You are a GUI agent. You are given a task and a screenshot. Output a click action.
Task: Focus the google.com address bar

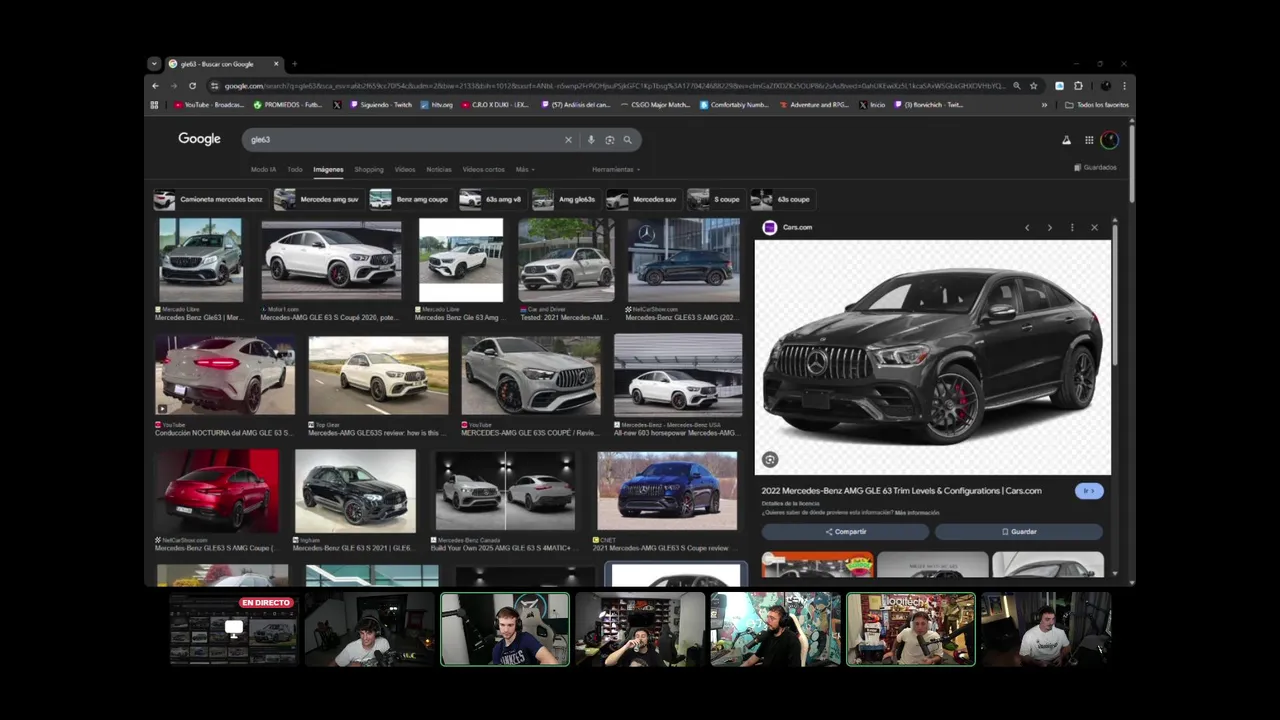615,86
